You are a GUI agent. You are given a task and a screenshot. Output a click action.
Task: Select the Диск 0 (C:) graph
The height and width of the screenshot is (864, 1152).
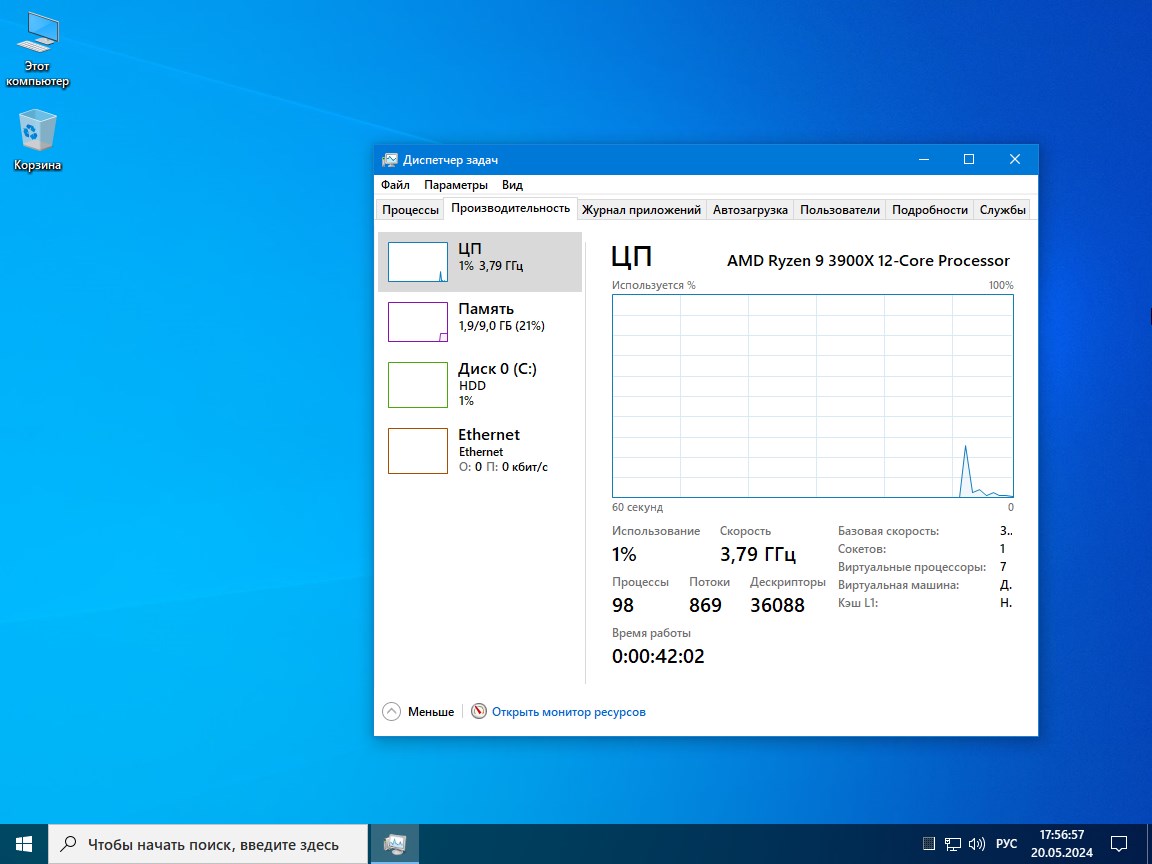[x=480, y=384]
